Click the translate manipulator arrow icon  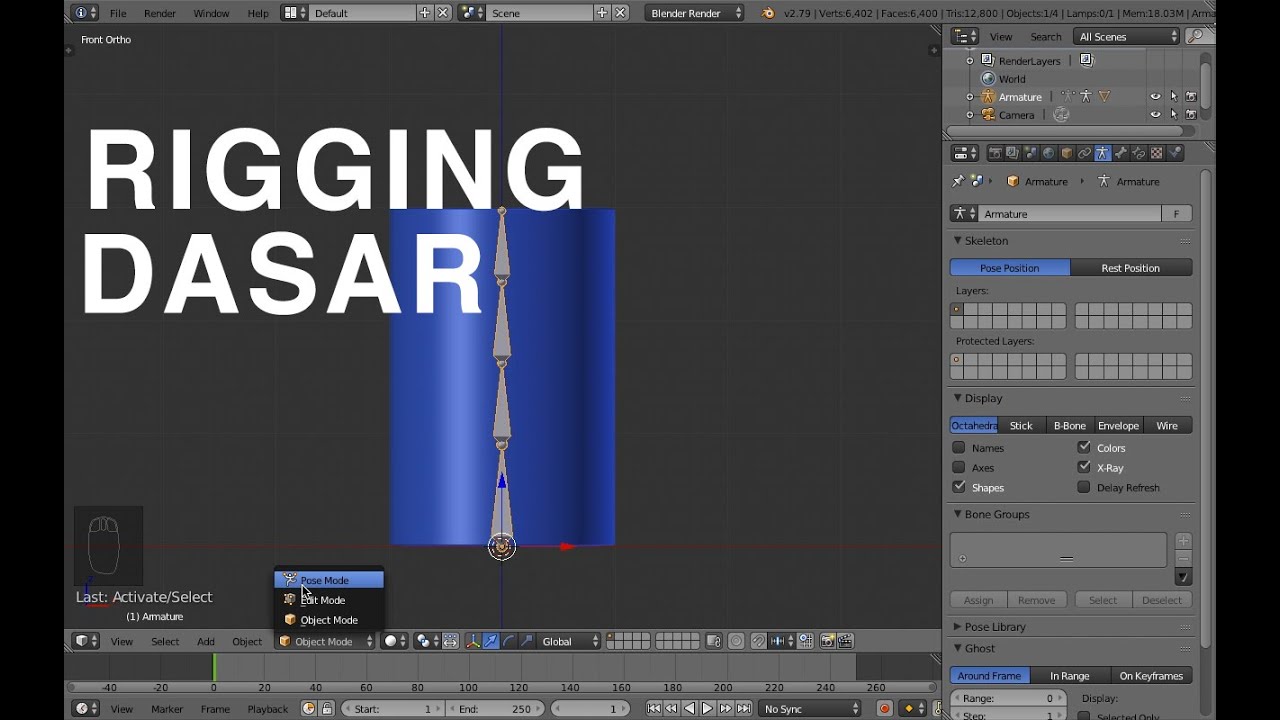pyautogui.click(x=491, y=641)
